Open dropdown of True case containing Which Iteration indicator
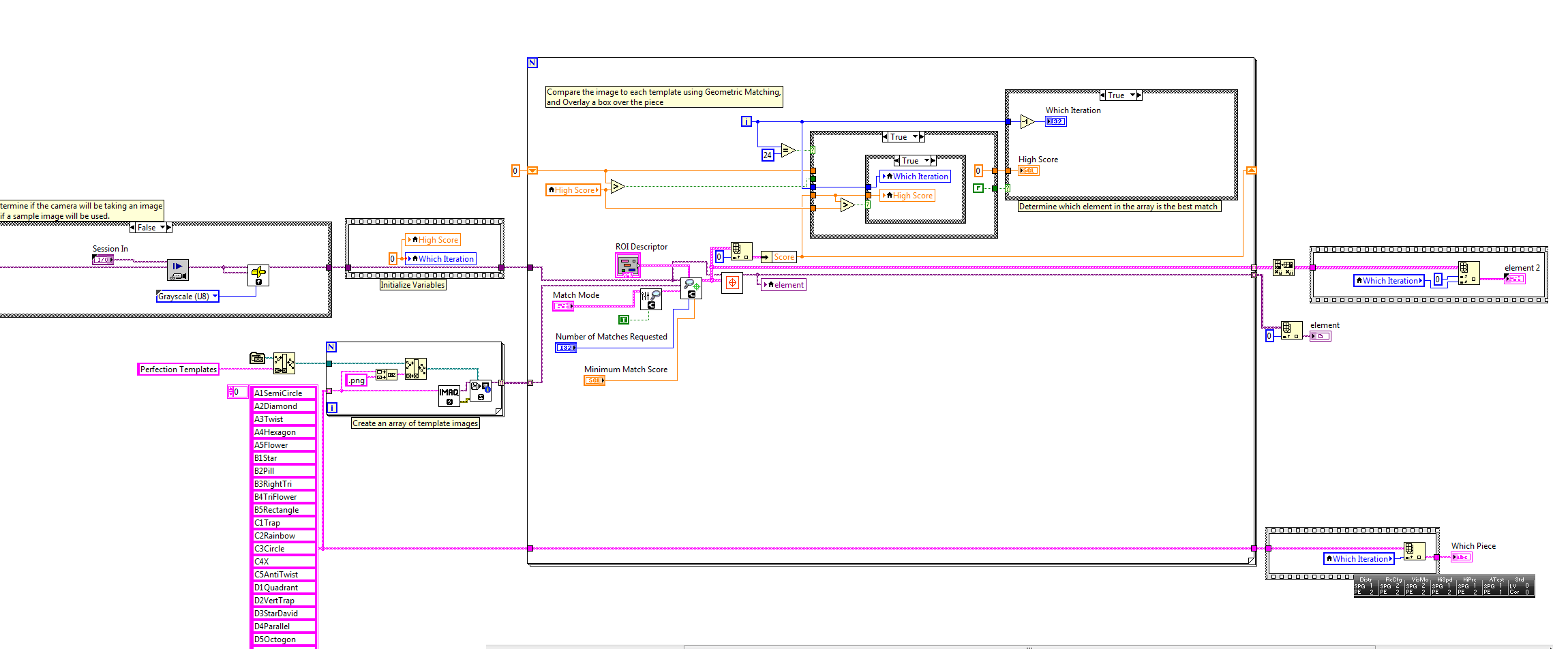1568x649 pixels. tap(1132, 95)
